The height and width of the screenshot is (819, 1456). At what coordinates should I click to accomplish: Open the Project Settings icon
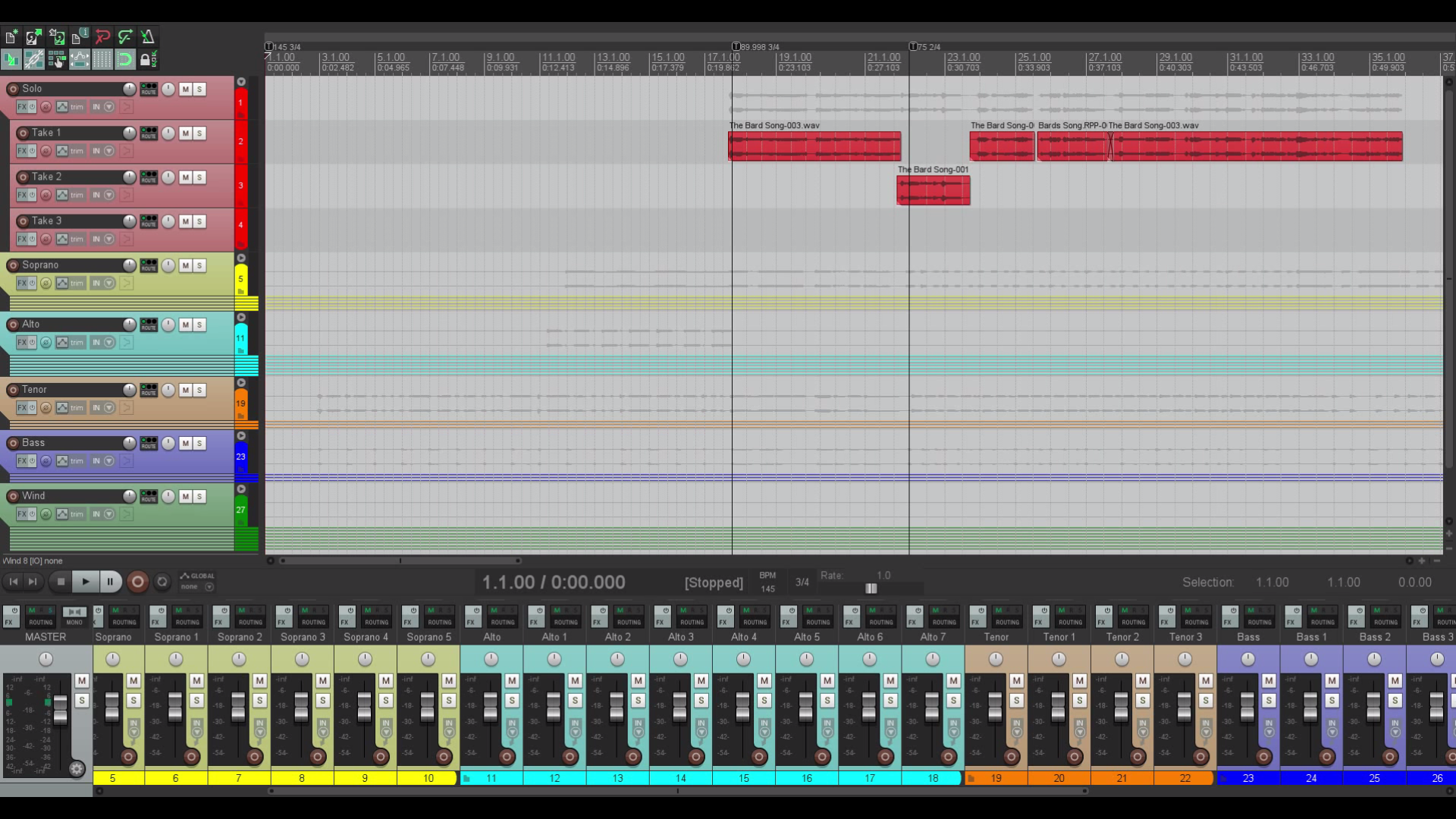[80, 36]
